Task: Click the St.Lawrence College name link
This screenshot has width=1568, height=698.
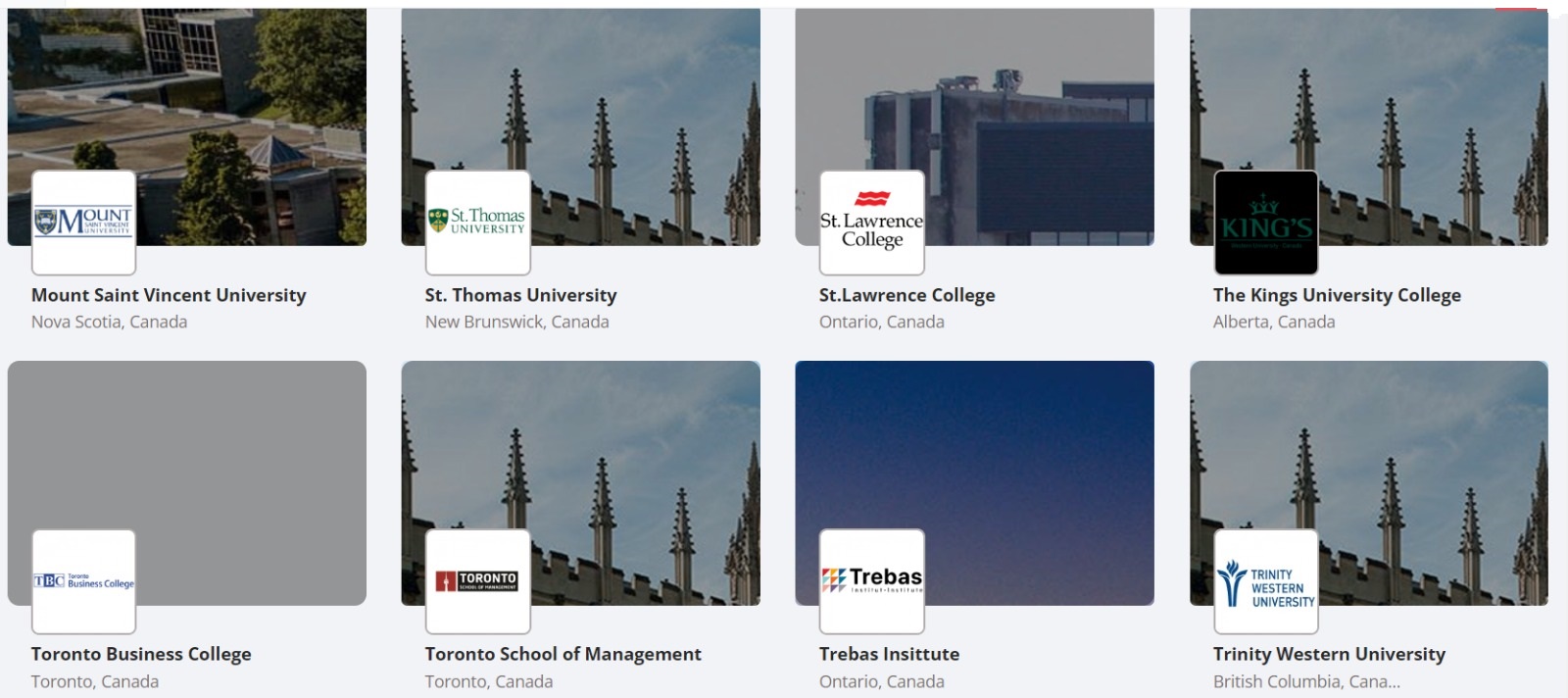Action: [907, 295]
